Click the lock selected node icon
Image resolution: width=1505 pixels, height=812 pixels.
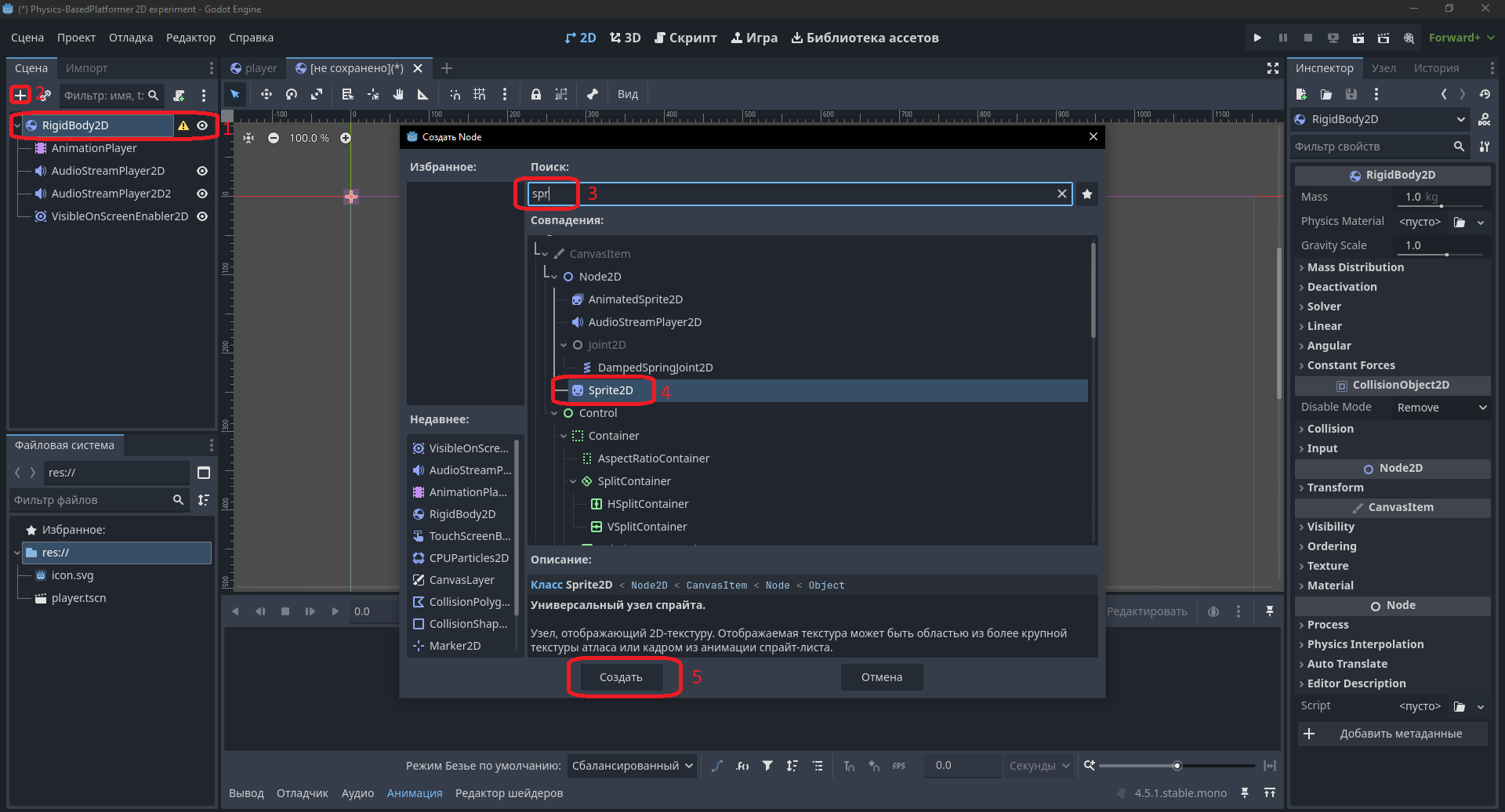point(536,94)
